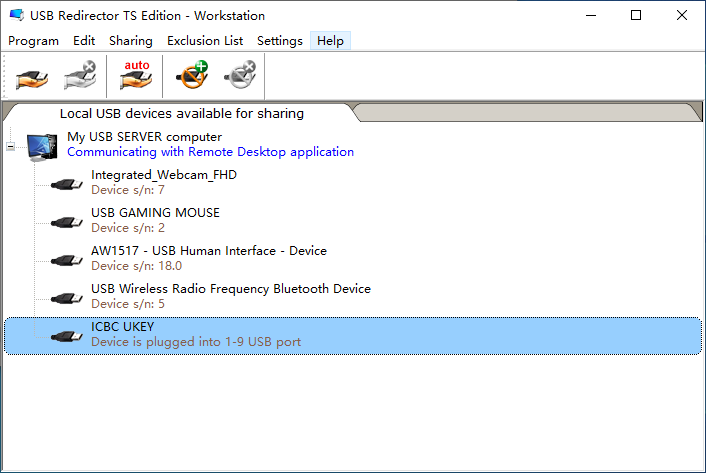
Task: Click the USB plug icon beside AW1517 device
Action: [x=67, y=260]
